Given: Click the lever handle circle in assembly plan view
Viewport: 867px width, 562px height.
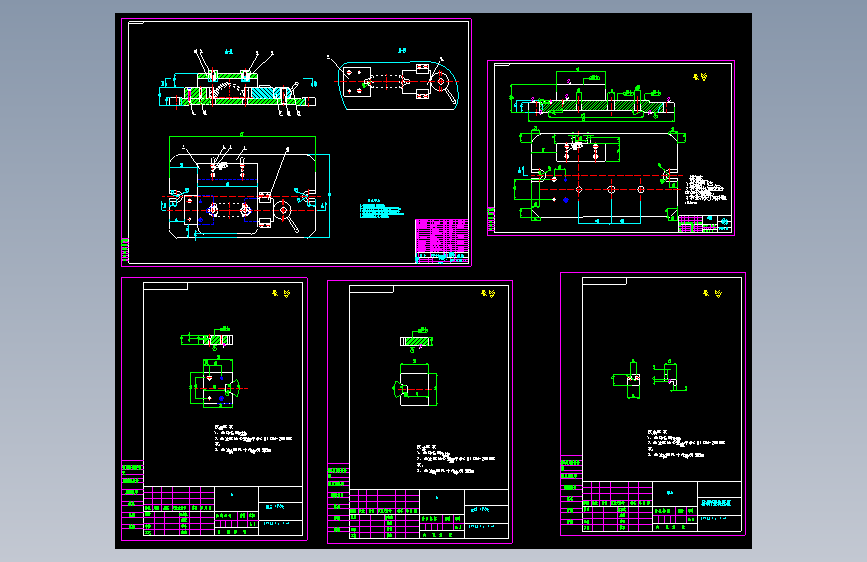Looking at the screenshot, I should (x=284, y=210).
